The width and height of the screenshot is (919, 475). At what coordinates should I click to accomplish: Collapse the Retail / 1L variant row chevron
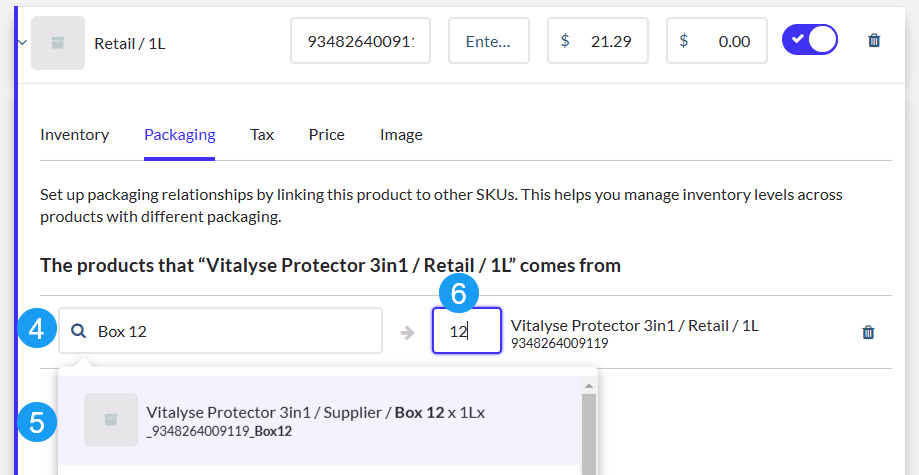point(22,42)
